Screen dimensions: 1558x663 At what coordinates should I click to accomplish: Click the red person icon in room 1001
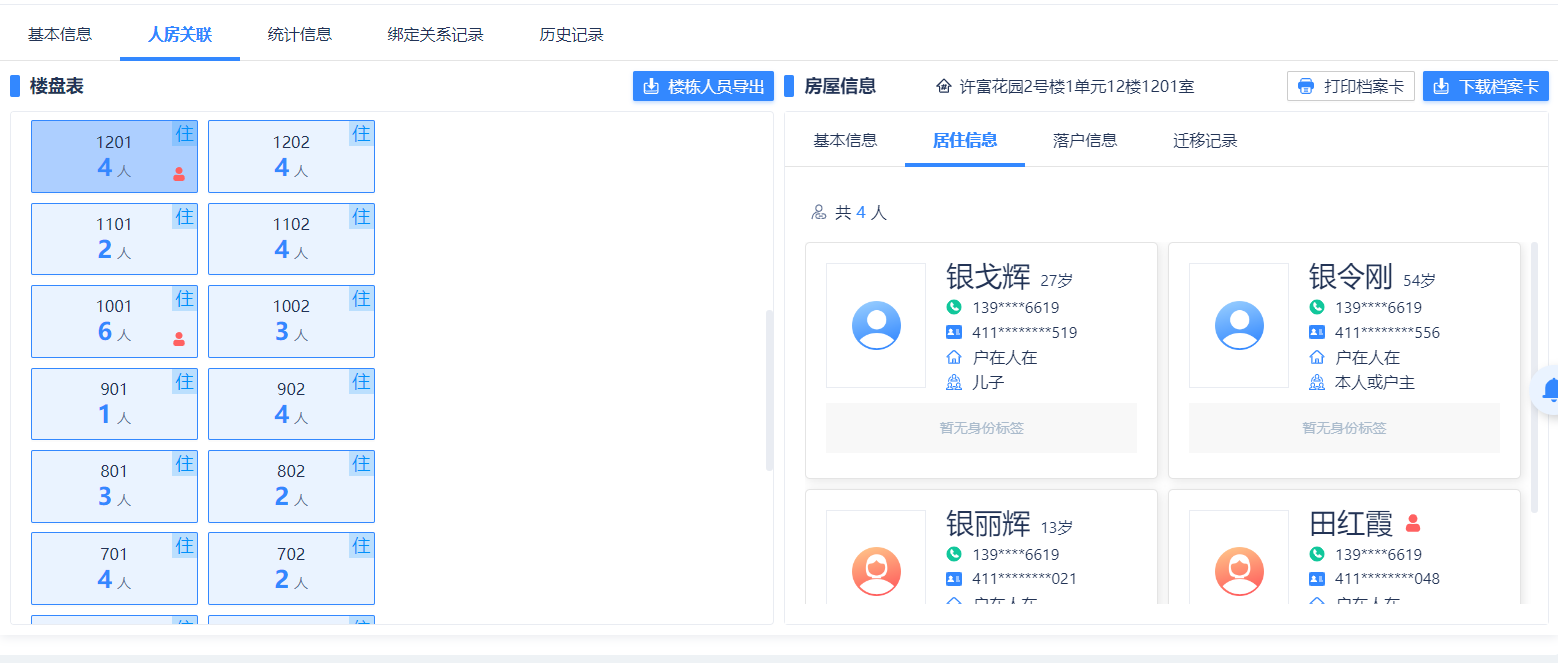179,339
